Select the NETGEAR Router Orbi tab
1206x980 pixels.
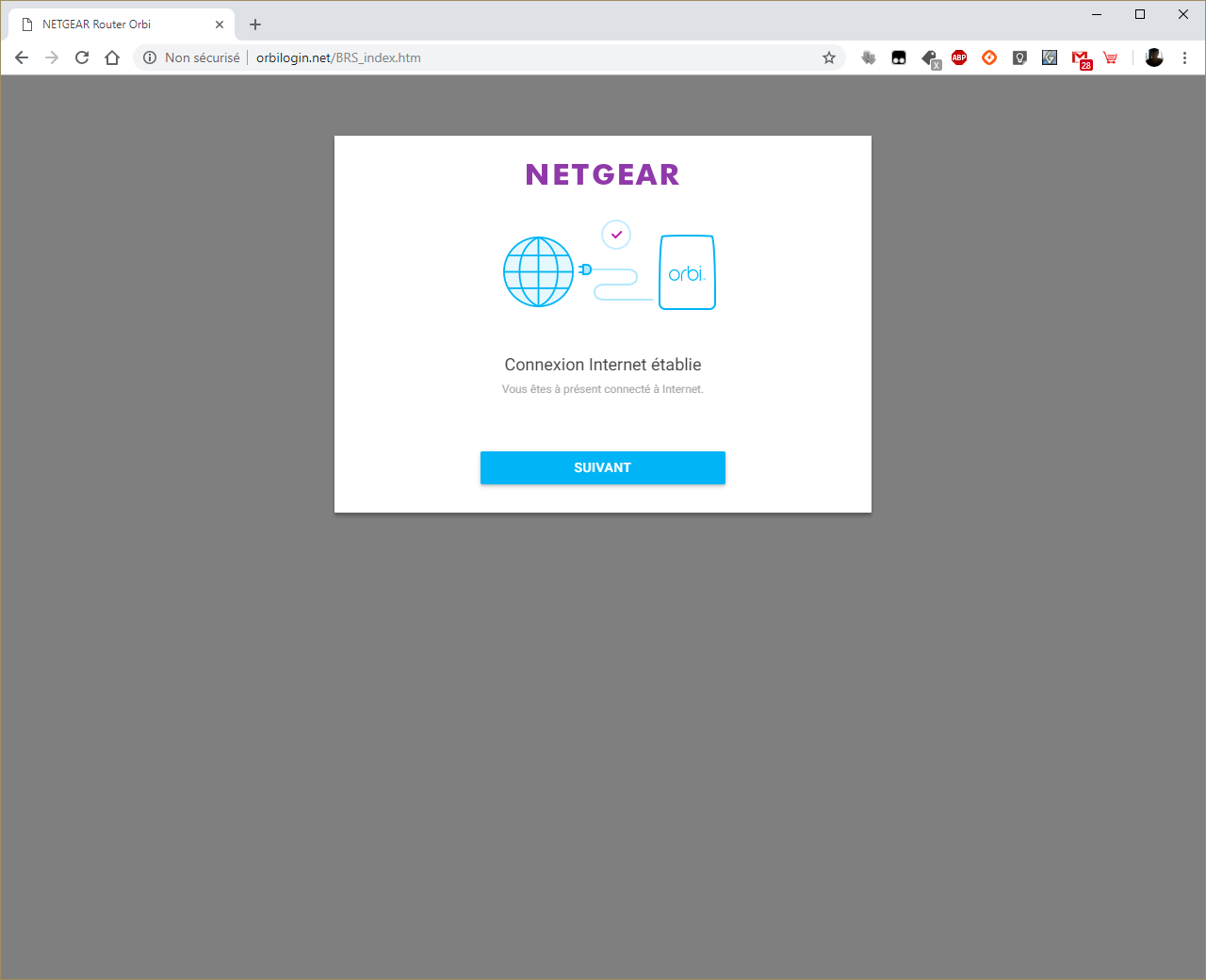pyautogui.click(x=122, y=24)
